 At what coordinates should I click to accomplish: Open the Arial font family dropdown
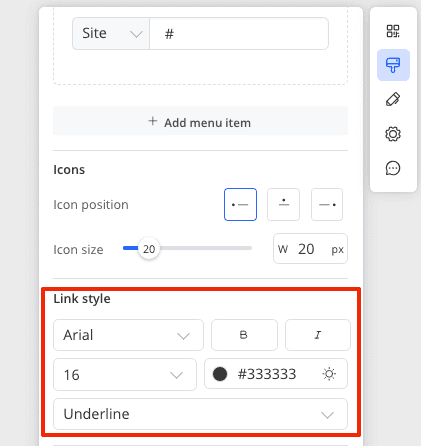[128, 335]
